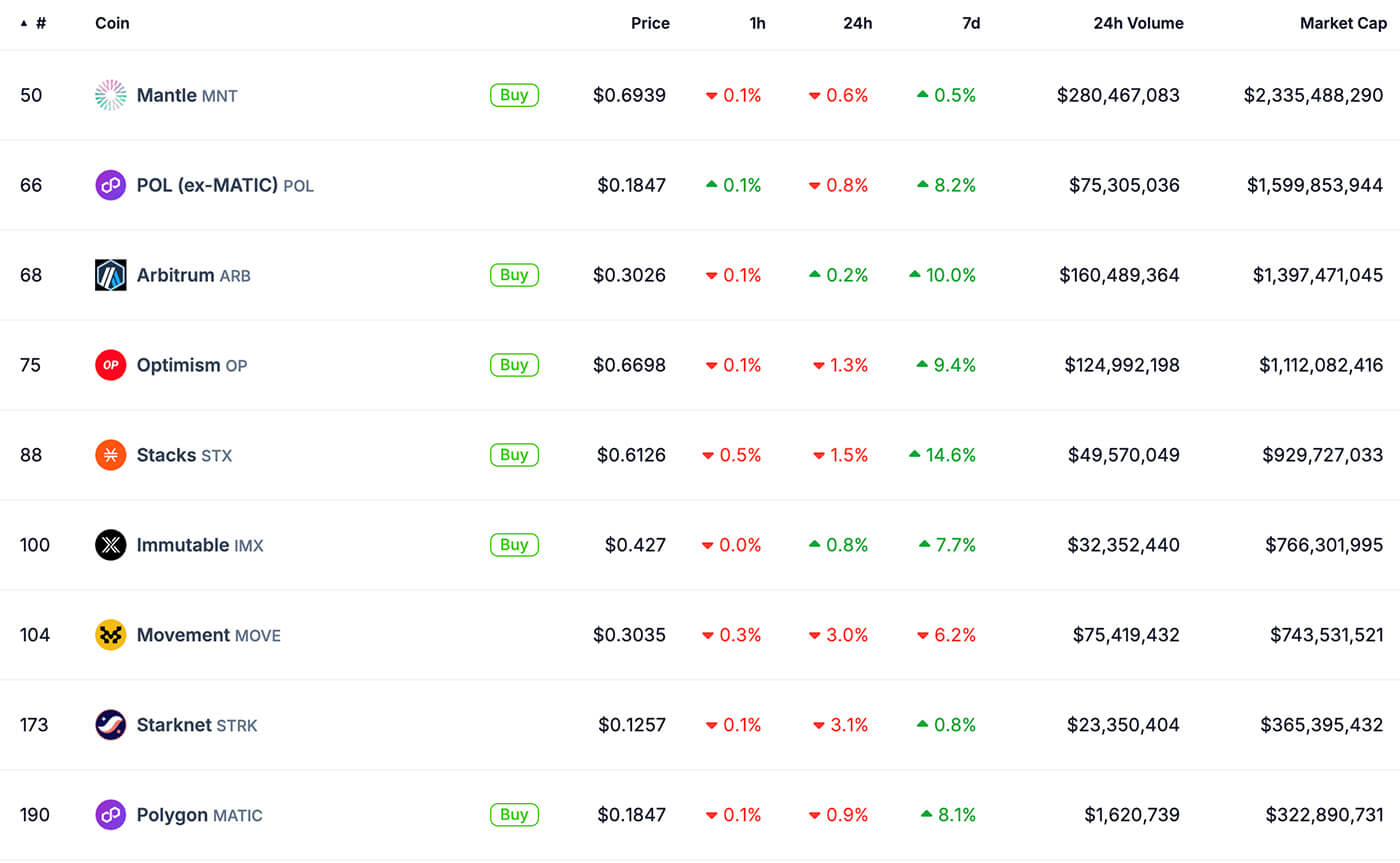Image resolution: width=1400 pixels, height=863 pixels.
Task: Click the Polygon MATIC logo icon
Action: coord(110,815)
